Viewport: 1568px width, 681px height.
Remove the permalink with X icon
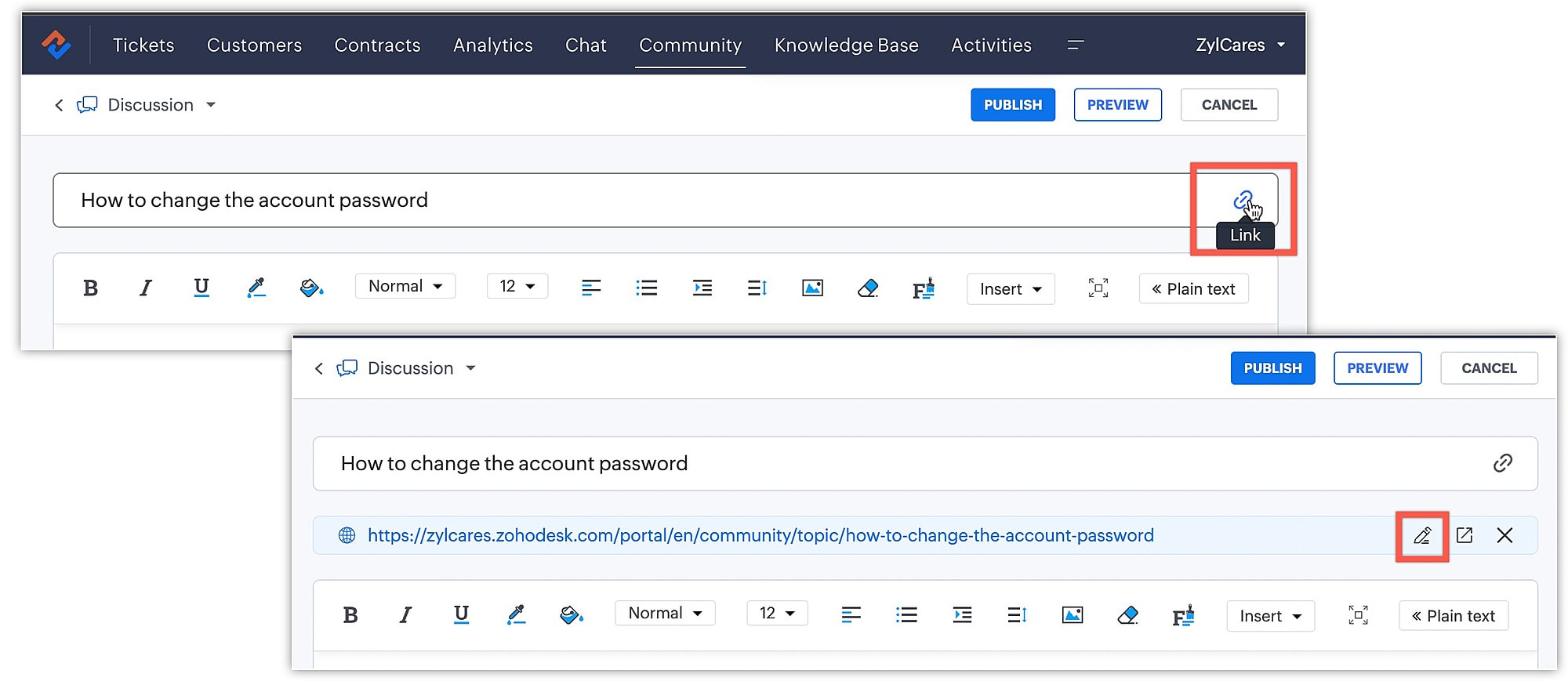coord(1504,536)
